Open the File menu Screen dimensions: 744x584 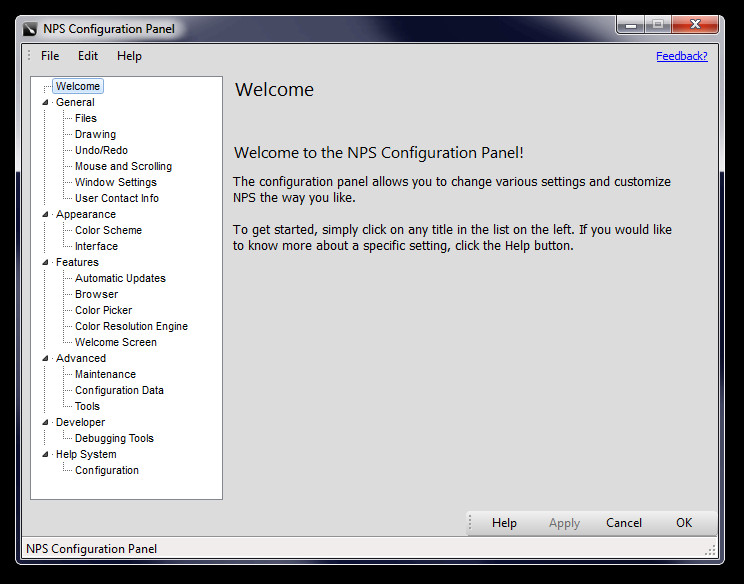coord(50,56)
